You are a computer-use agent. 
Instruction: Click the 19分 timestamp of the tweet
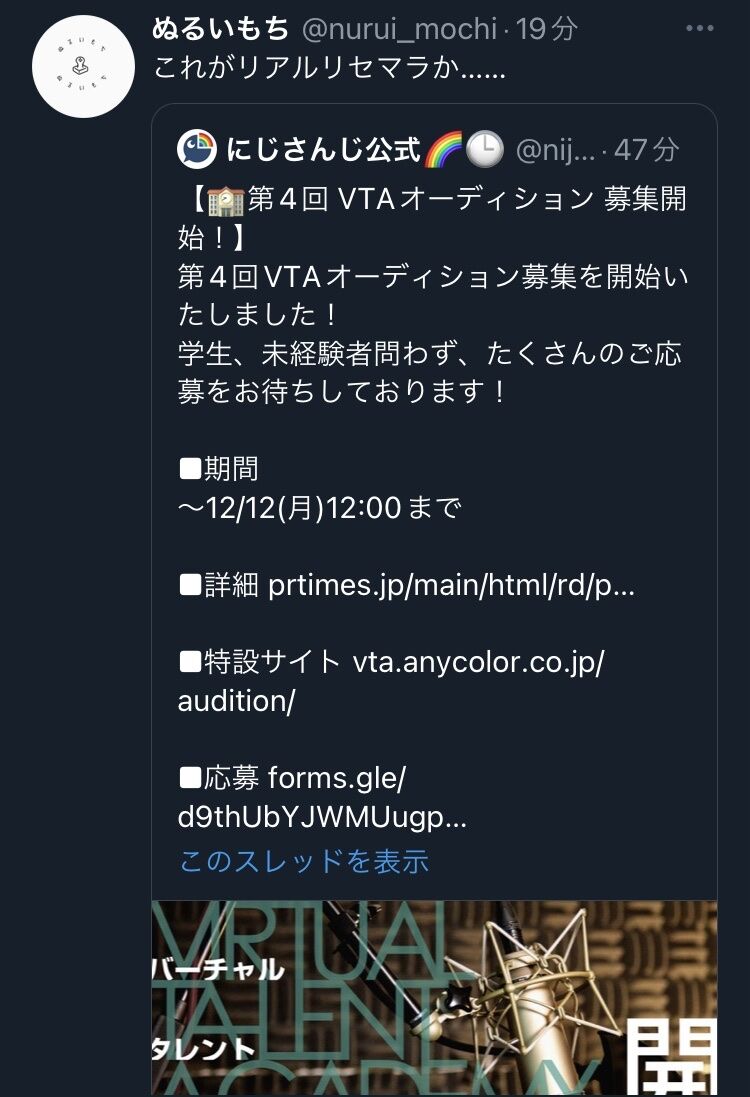[x=547, y=29]
